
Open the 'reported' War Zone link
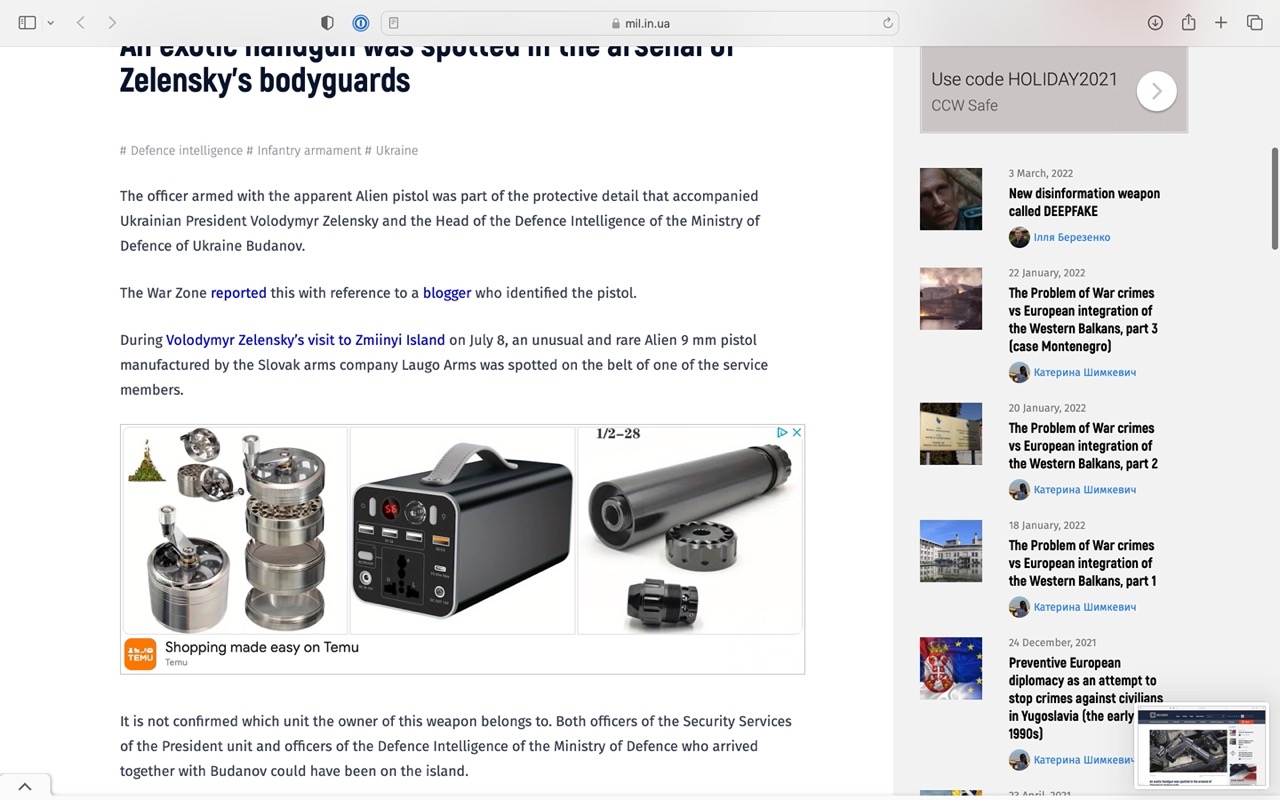[238, 293]
